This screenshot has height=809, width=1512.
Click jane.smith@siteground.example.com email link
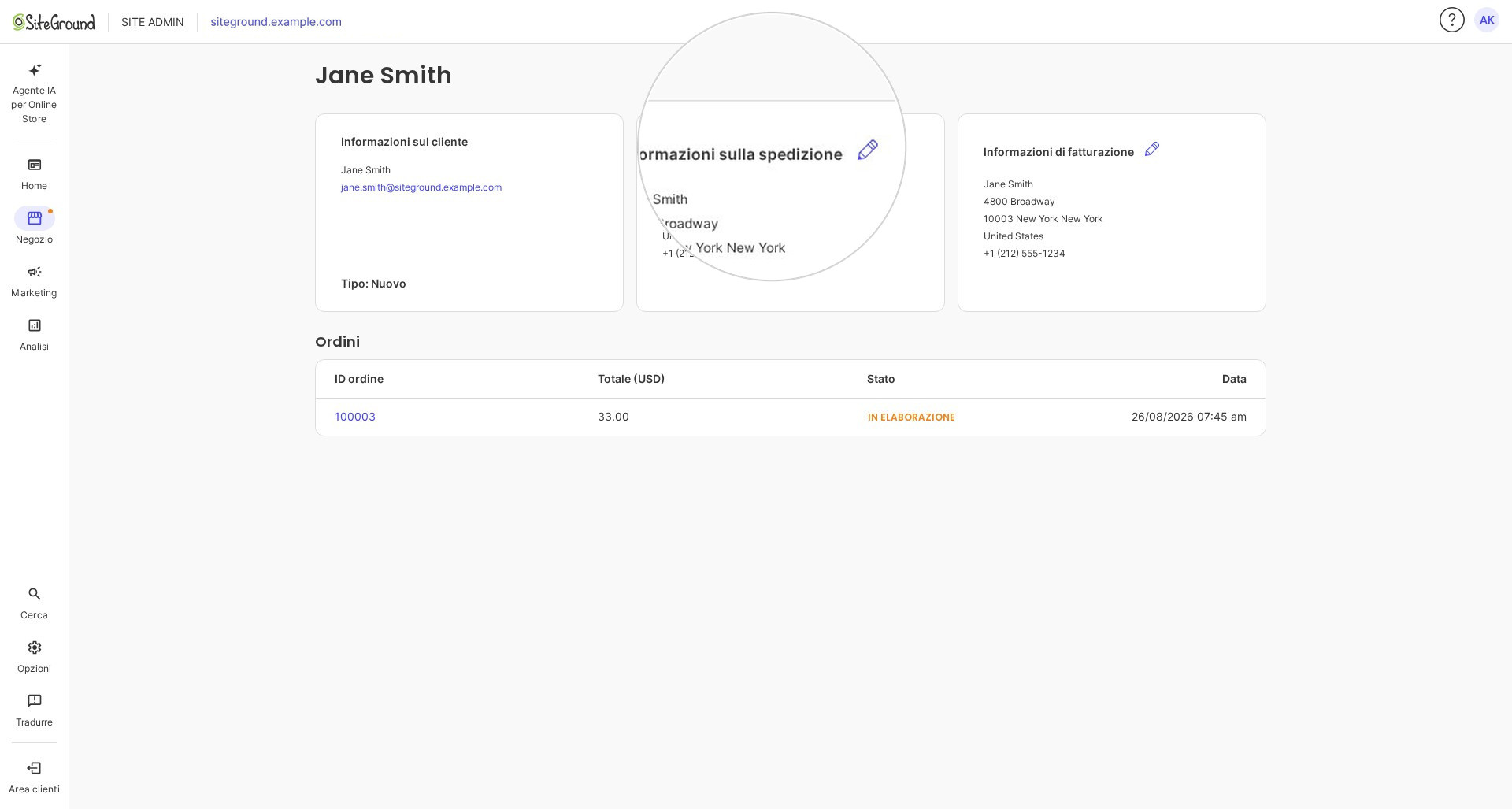point(421,187)
